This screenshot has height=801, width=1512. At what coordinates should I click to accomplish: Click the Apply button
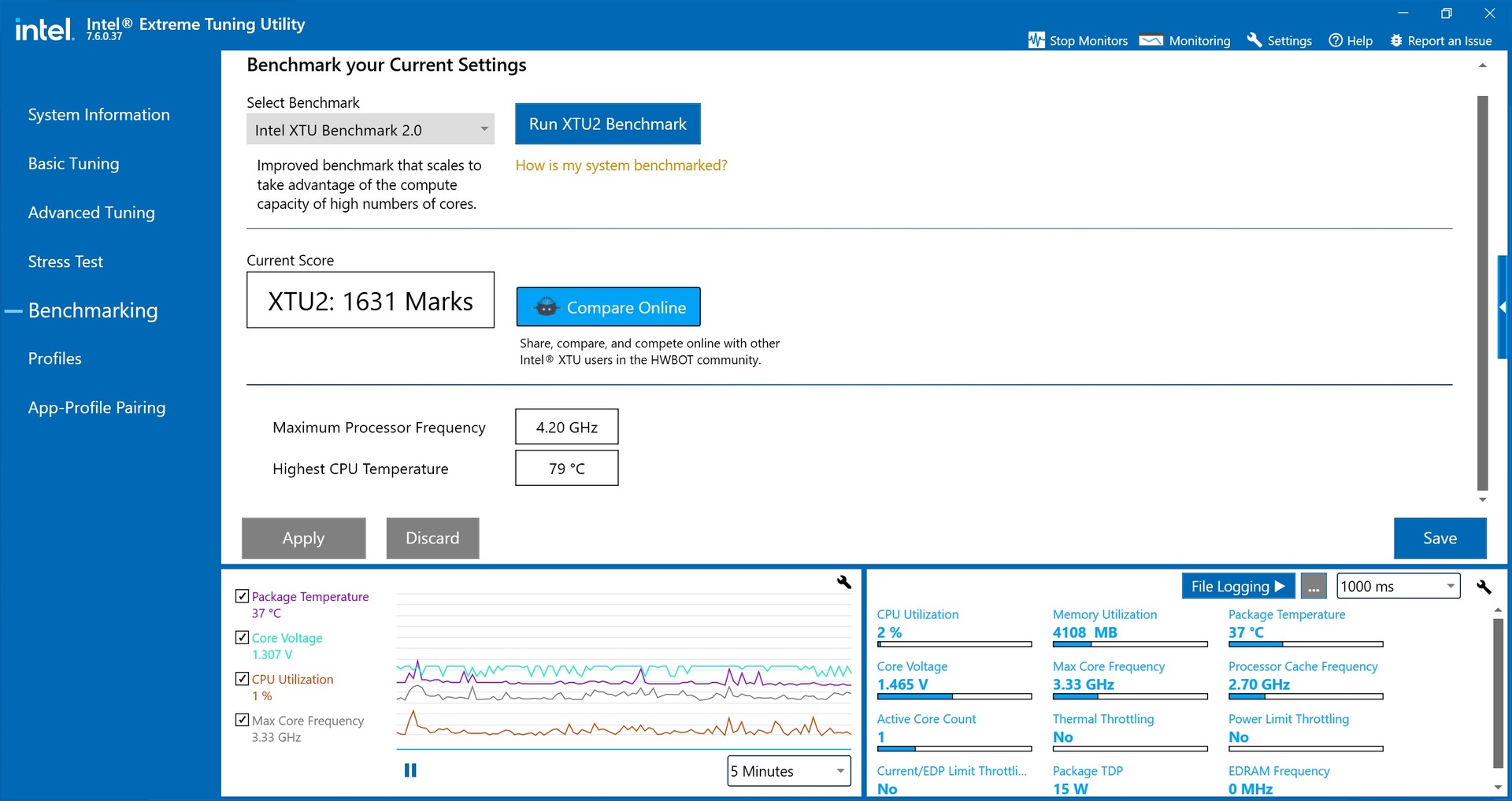(x=303, y=538)
